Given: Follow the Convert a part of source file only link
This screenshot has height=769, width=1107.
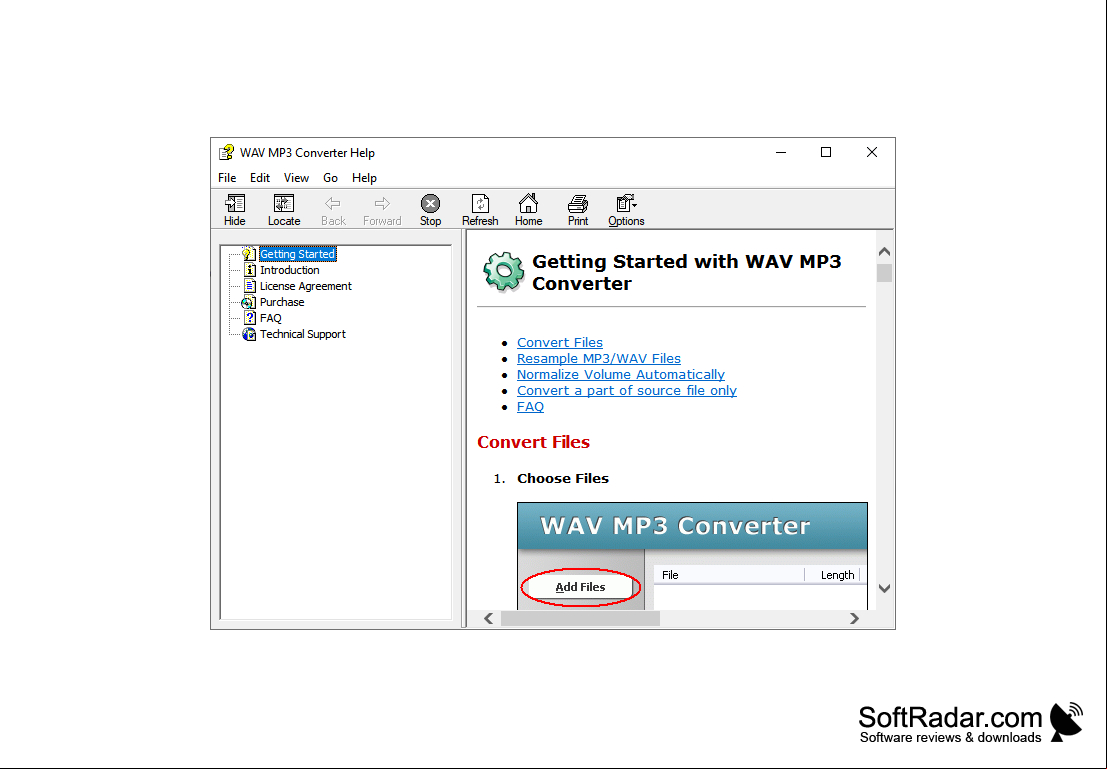Looking at the screenshot, I should [x=627, y=391].
